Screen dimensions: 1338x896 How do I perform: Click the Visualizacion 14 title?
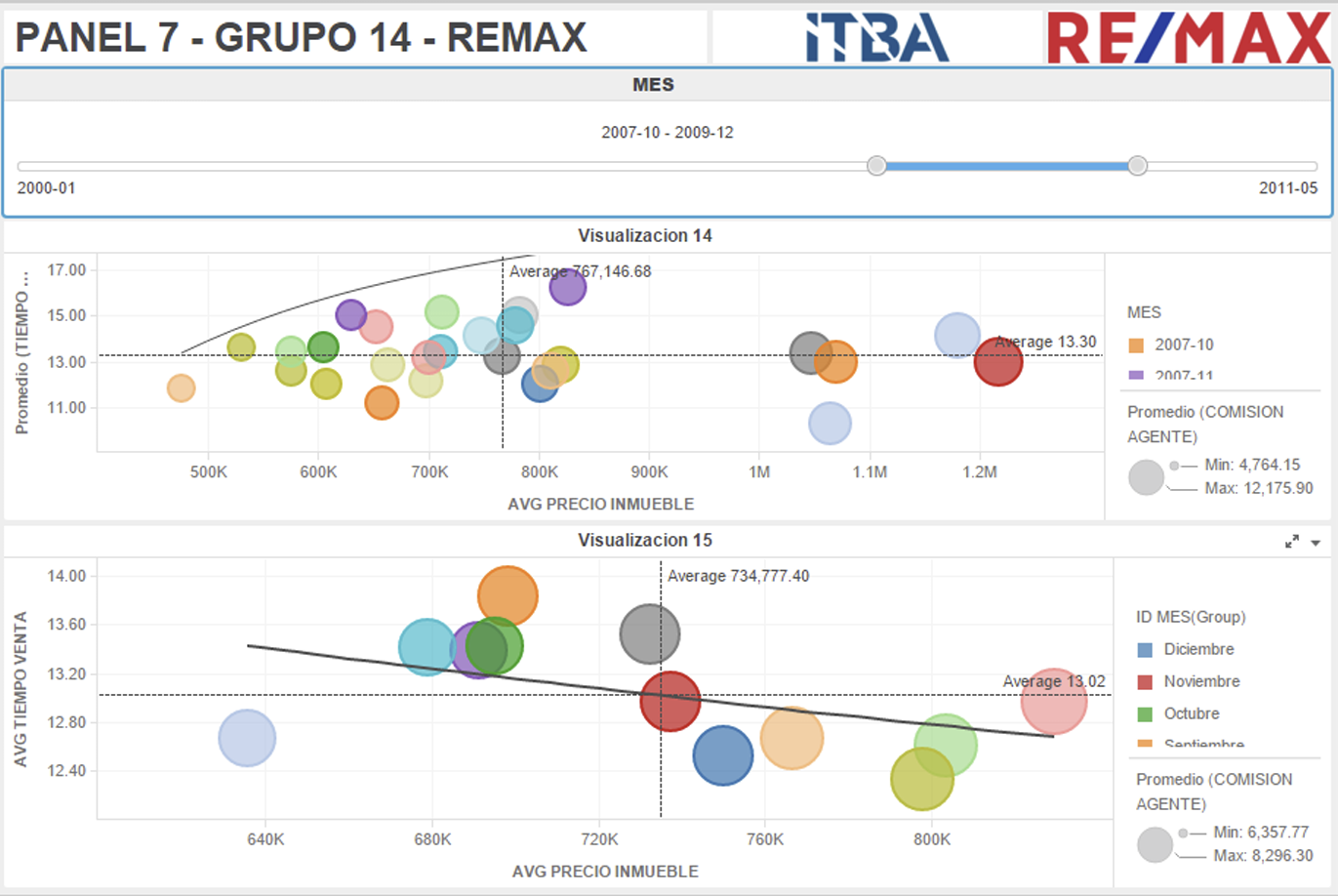click(x=644, y=235)
